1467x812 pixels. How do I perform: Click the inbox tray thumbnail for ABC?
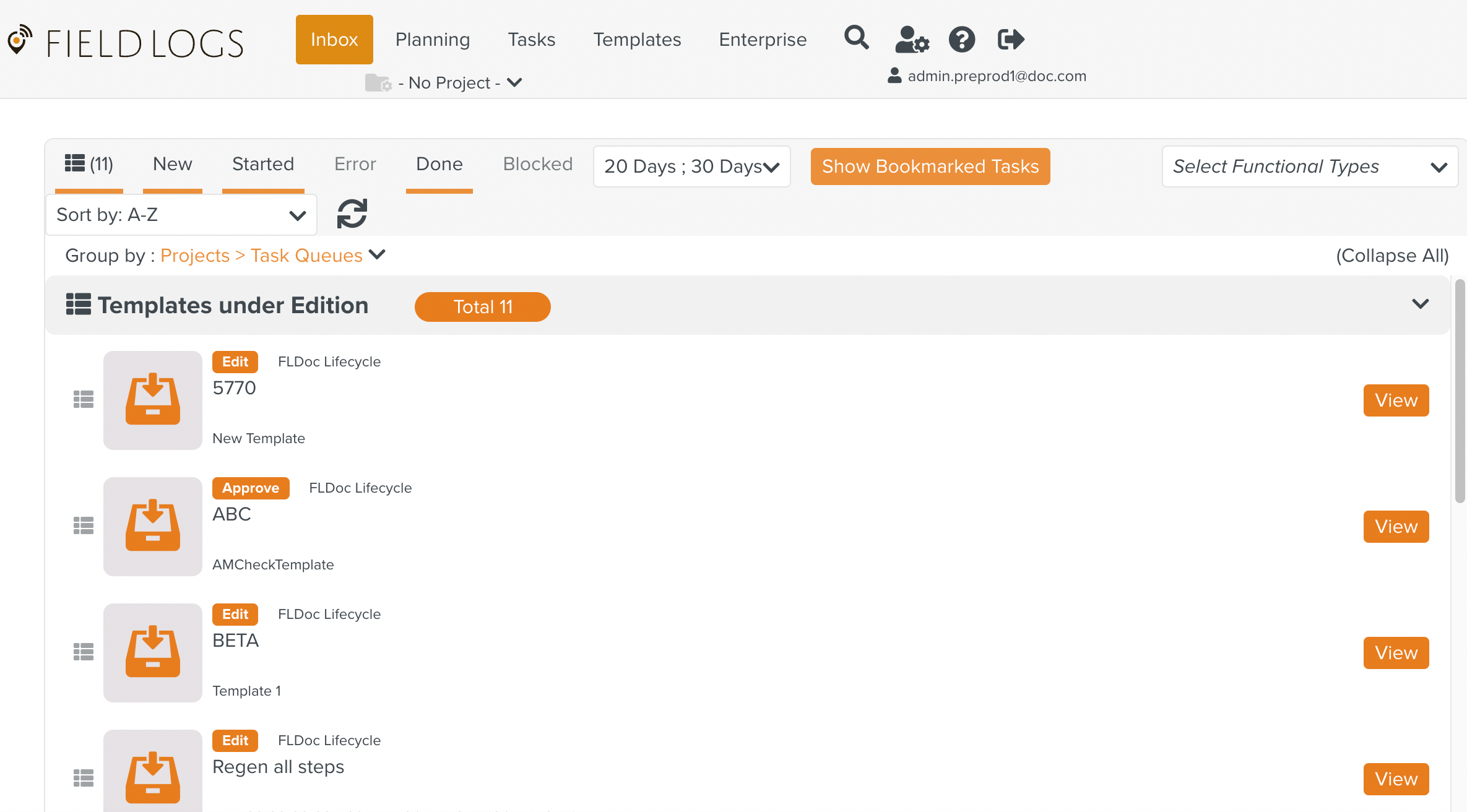click(153, 526)
